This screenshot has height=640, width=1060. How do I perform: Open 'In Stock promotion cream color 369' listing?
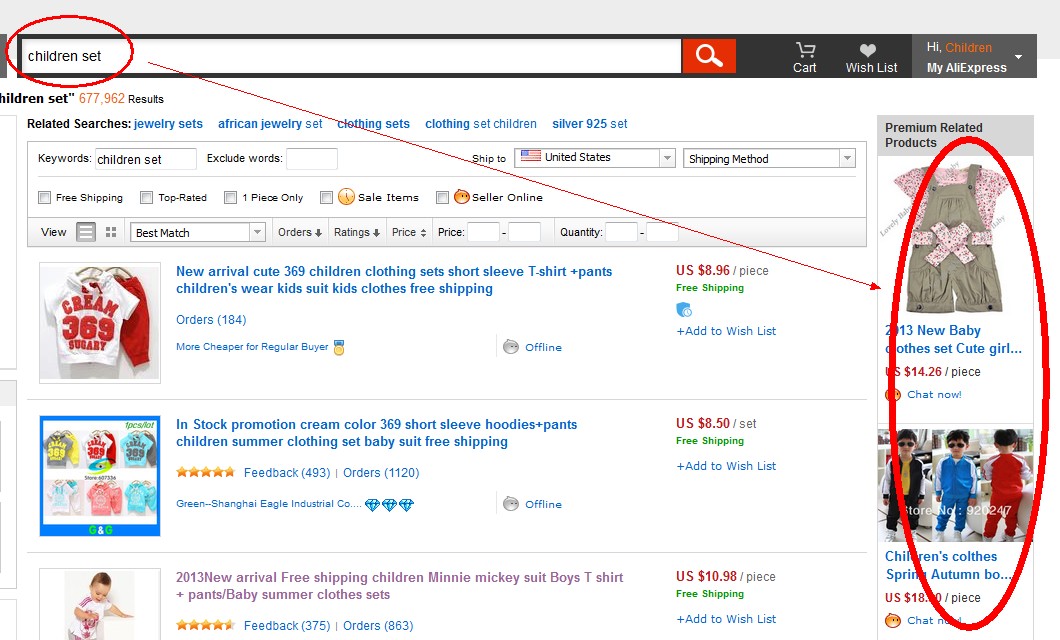(x=377, y=433)
